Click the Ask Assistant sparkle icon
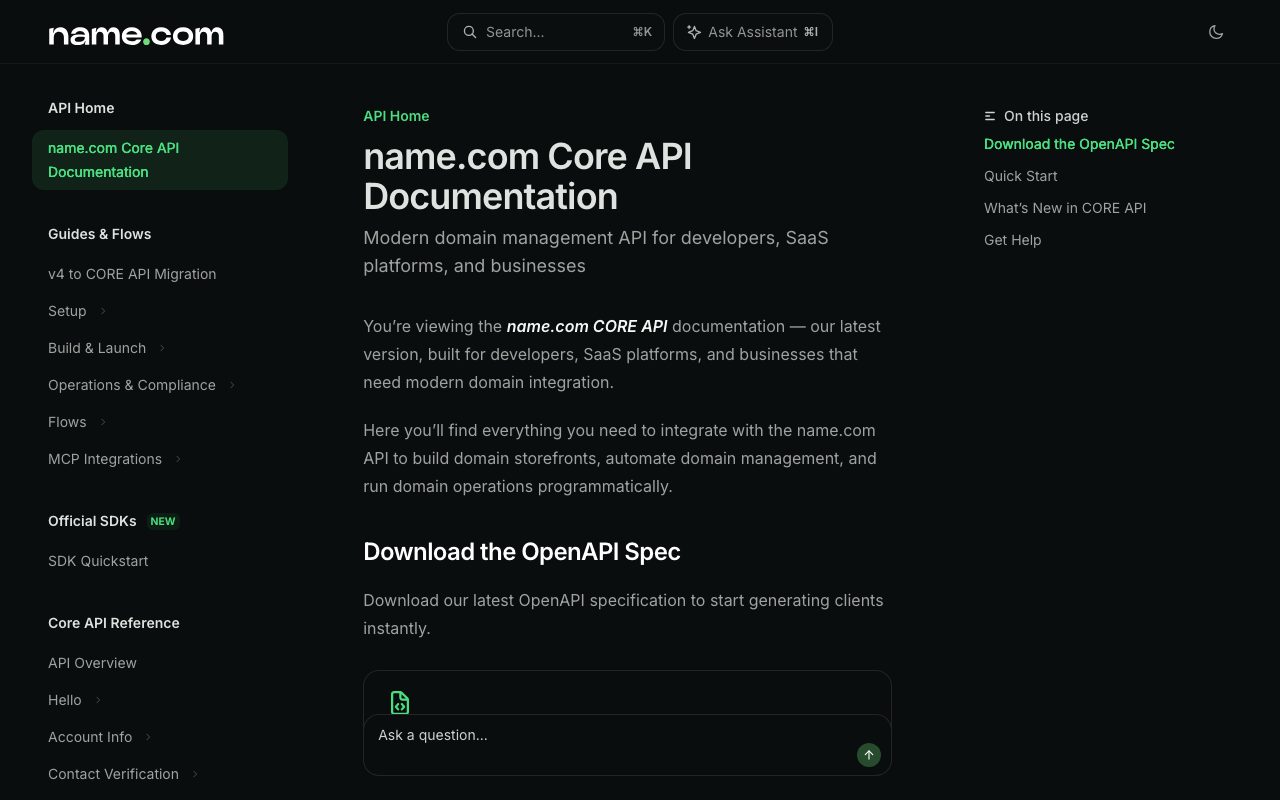This screenshot has width=1280, height=800. (x=694, y=32)
